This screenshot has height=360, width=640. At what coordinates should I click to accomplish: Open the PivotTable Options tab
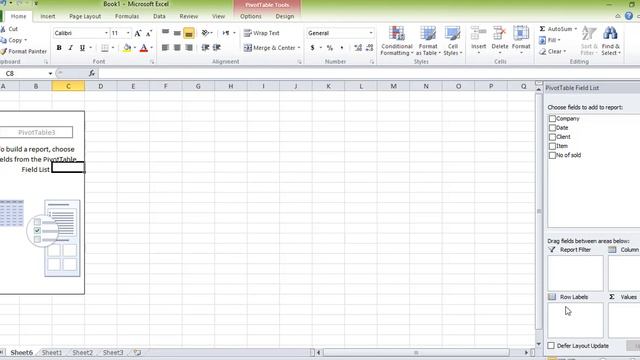point(251,16)
